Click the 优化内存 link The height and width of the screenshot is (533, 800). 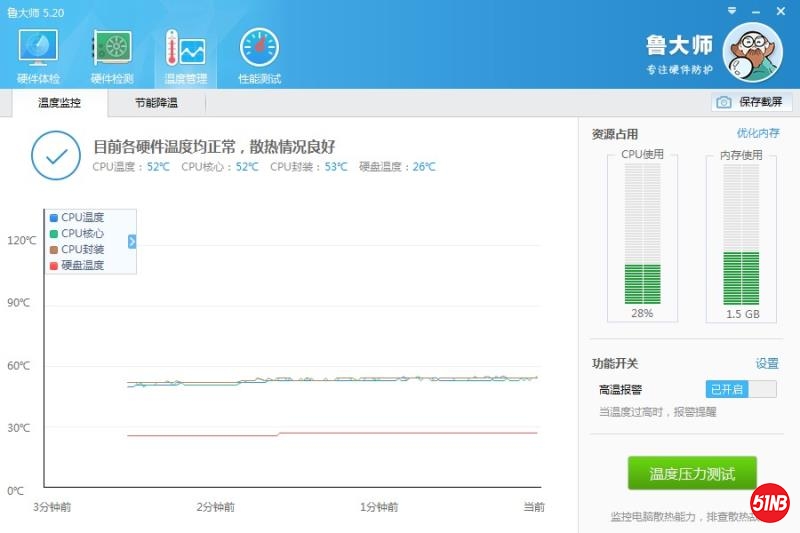point(757,133)
